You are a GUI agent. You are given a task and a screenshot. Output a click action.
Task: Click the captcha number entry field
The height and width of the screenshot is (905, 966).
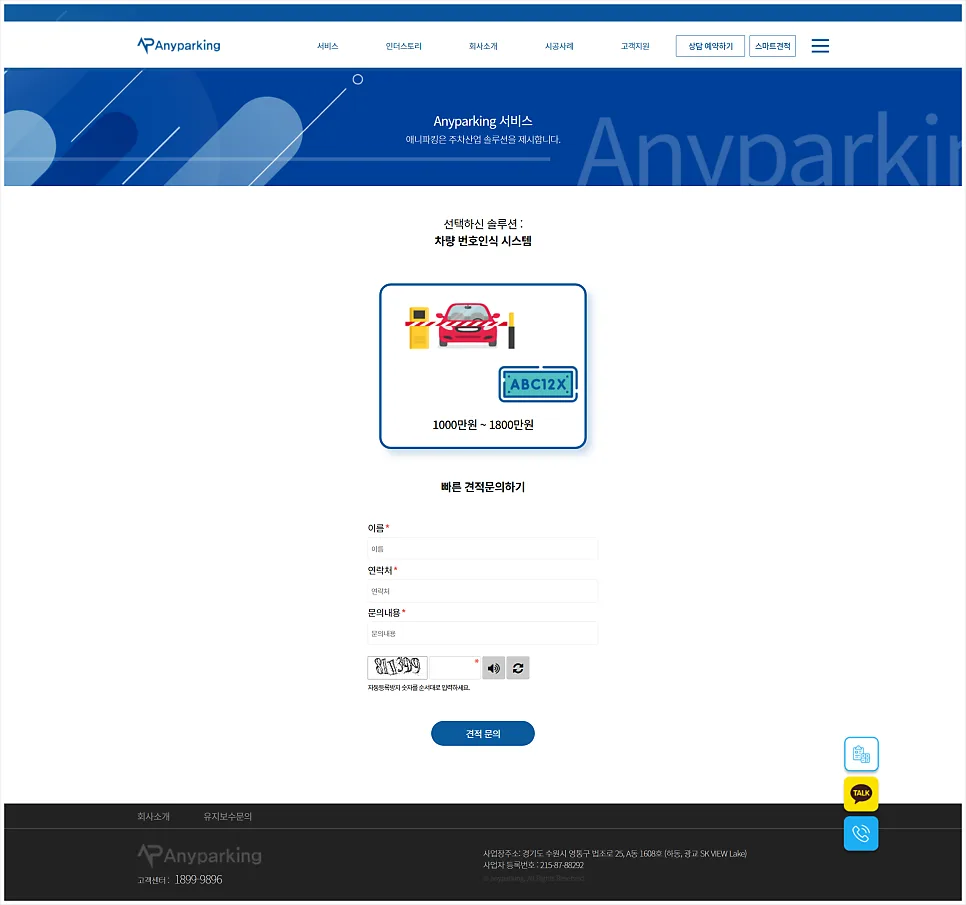tap(455, 668)
